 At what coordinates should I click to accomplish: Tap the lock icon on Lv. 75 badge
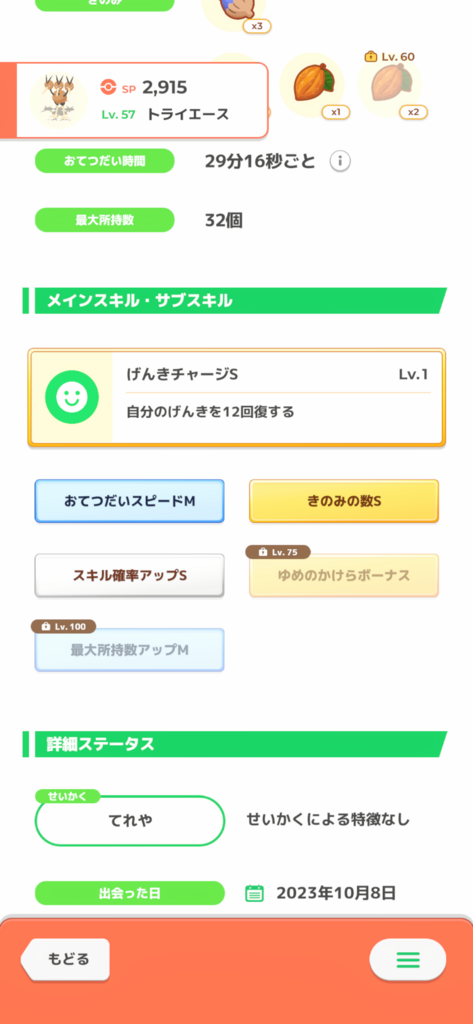point(263,552)
